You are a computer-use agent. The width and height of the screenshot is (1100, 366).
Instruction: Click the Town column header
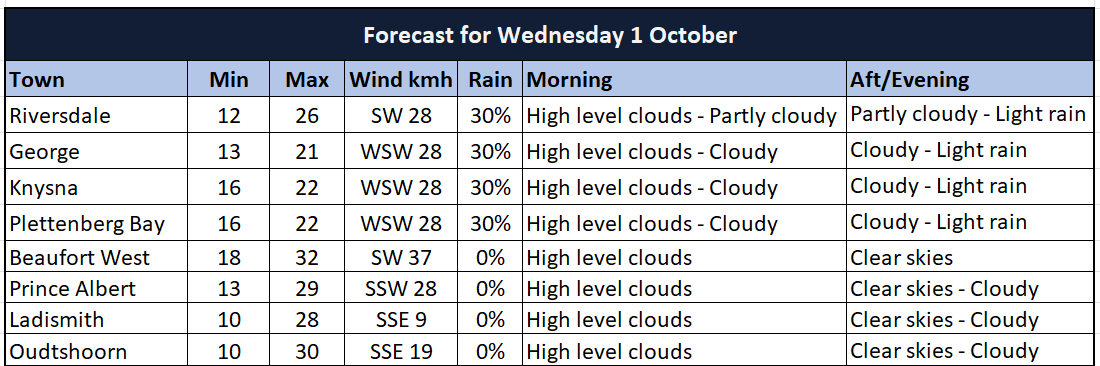97,79
